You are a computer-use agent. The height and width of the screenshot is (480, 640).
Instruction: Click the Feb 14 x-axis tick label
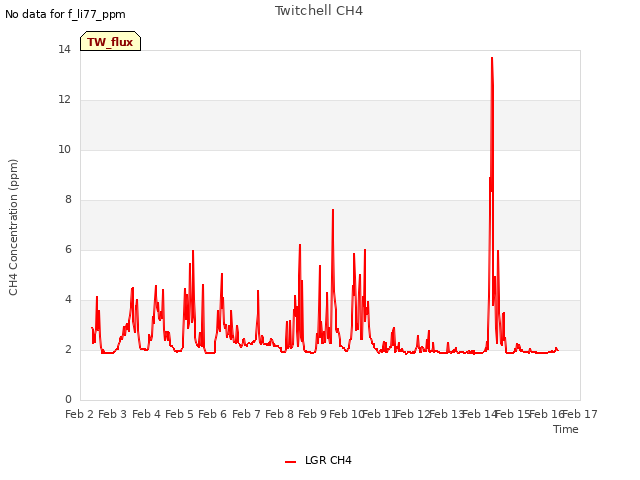(x=479, y=414)
